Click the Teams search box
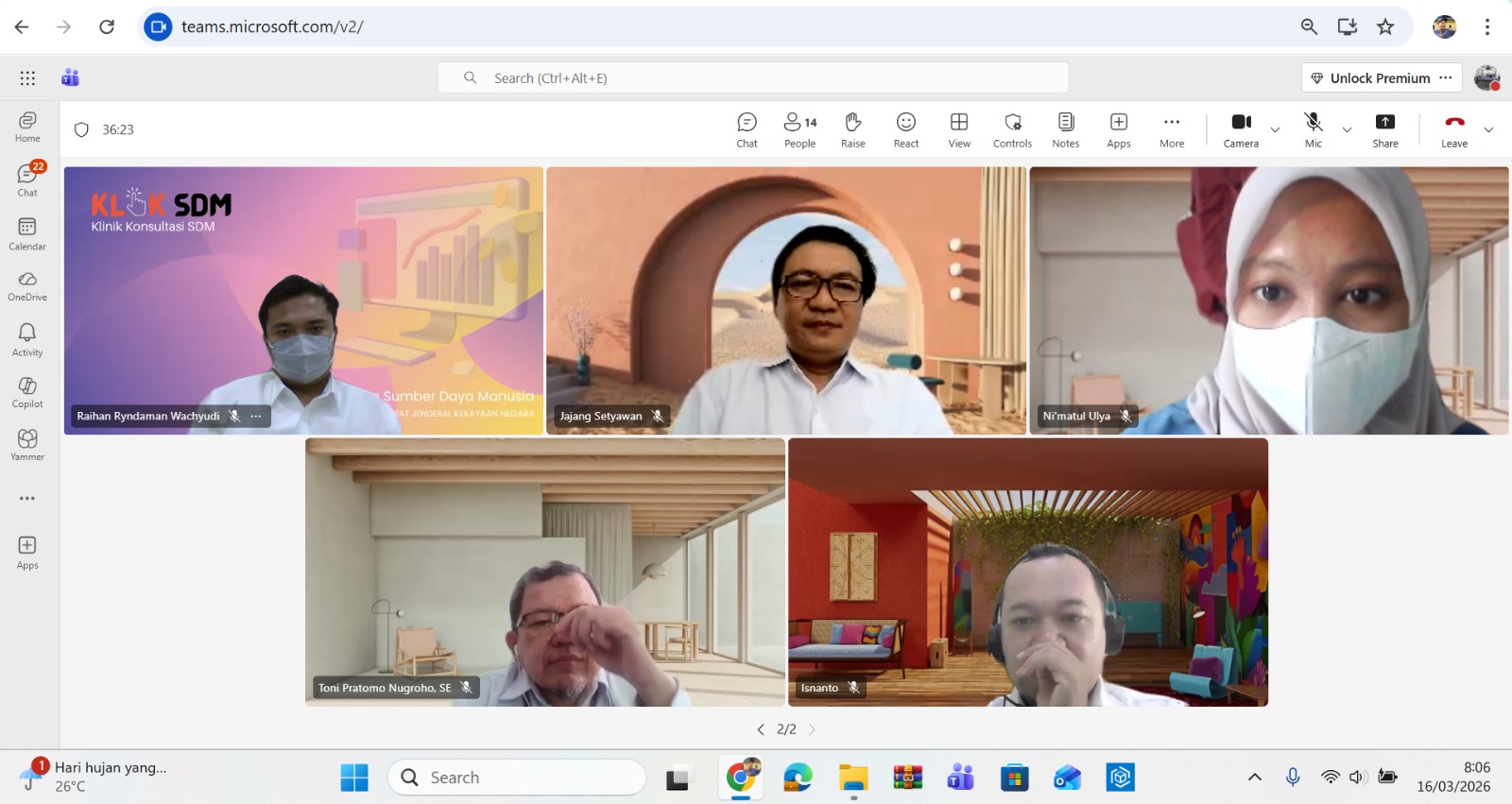The width and height of the screenshot is (1512, 804). pyautogui.click(x=752, y=78)
